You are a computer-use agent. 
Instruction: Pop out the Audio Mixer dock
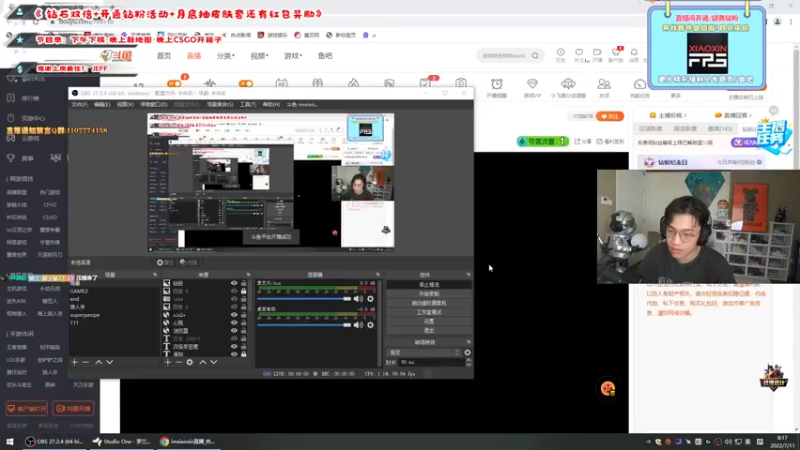[x=378, y=275]
